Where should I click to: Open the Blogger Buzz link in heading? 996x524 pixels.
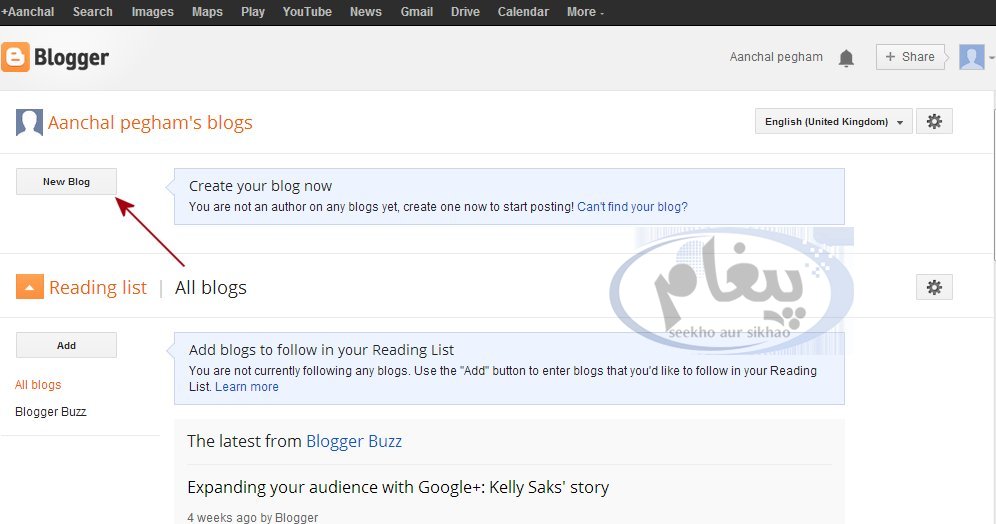pyautogui.click(x=354, y=441)
